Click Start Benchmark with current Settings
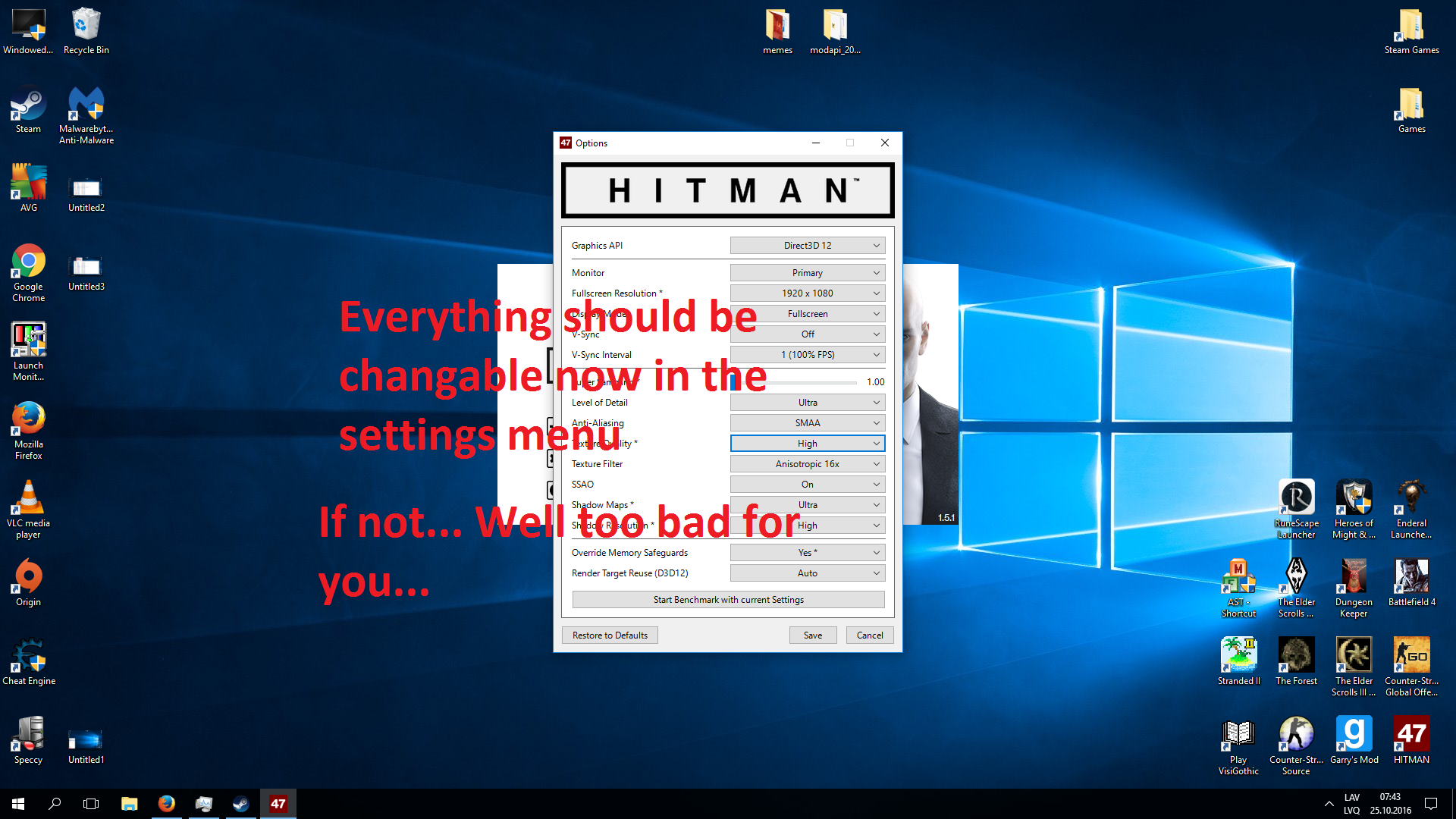 pos(728,600)
